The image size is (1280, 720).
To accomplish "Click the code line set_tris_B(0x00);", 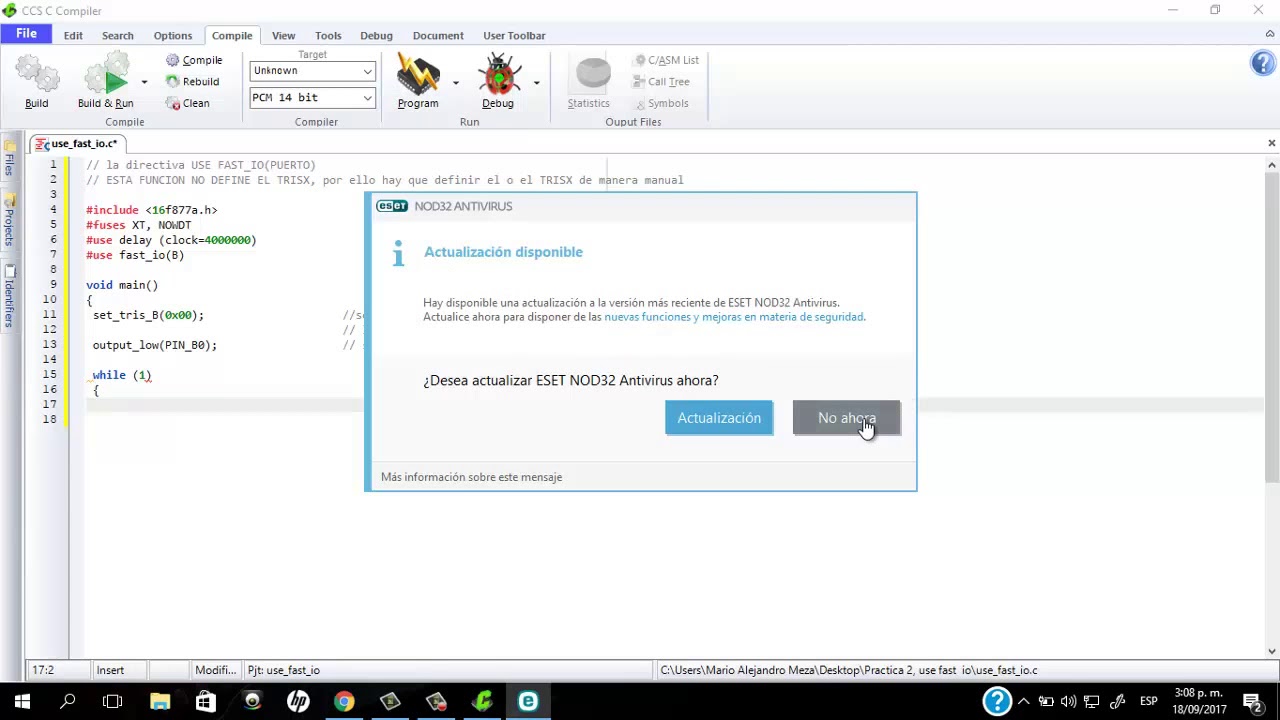I will tap(148, 315).
